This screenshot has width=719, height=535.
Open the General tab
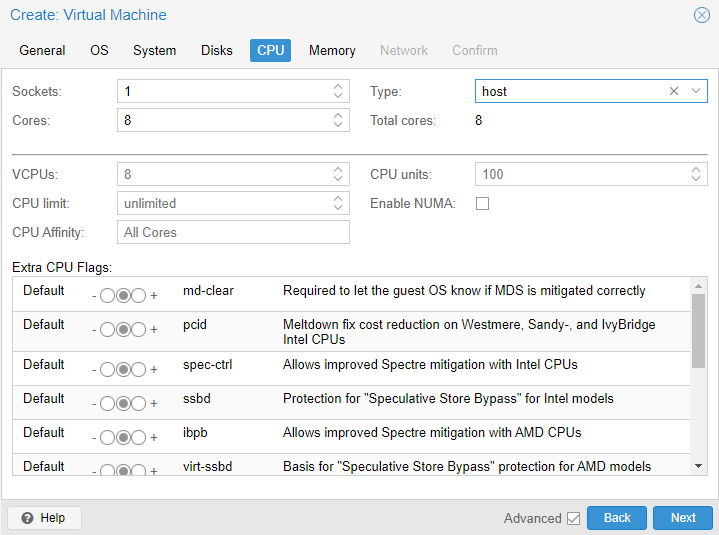(42, 50)
